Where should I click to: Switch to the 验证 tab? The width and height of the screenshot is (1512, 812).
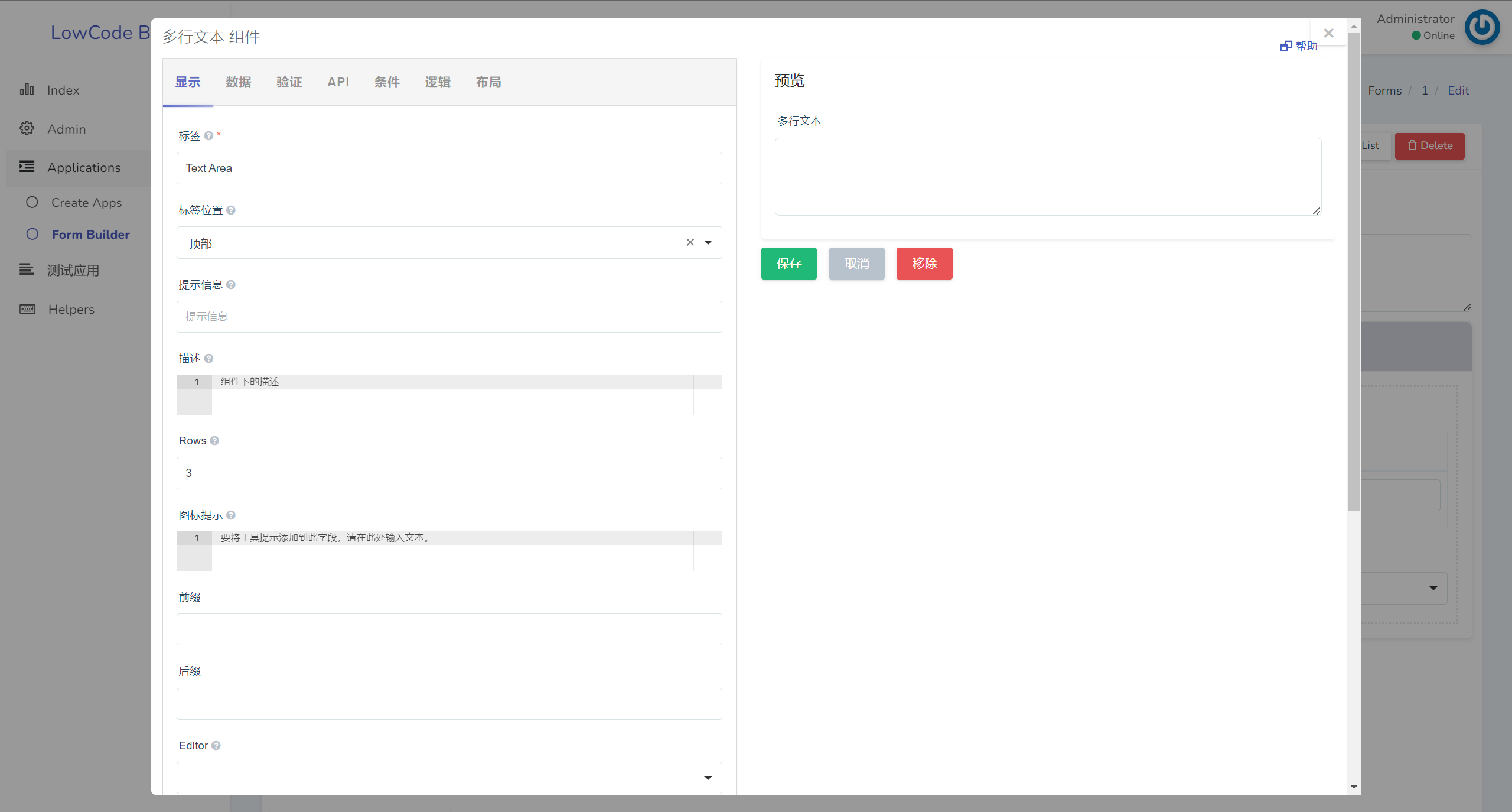point(289,82)
